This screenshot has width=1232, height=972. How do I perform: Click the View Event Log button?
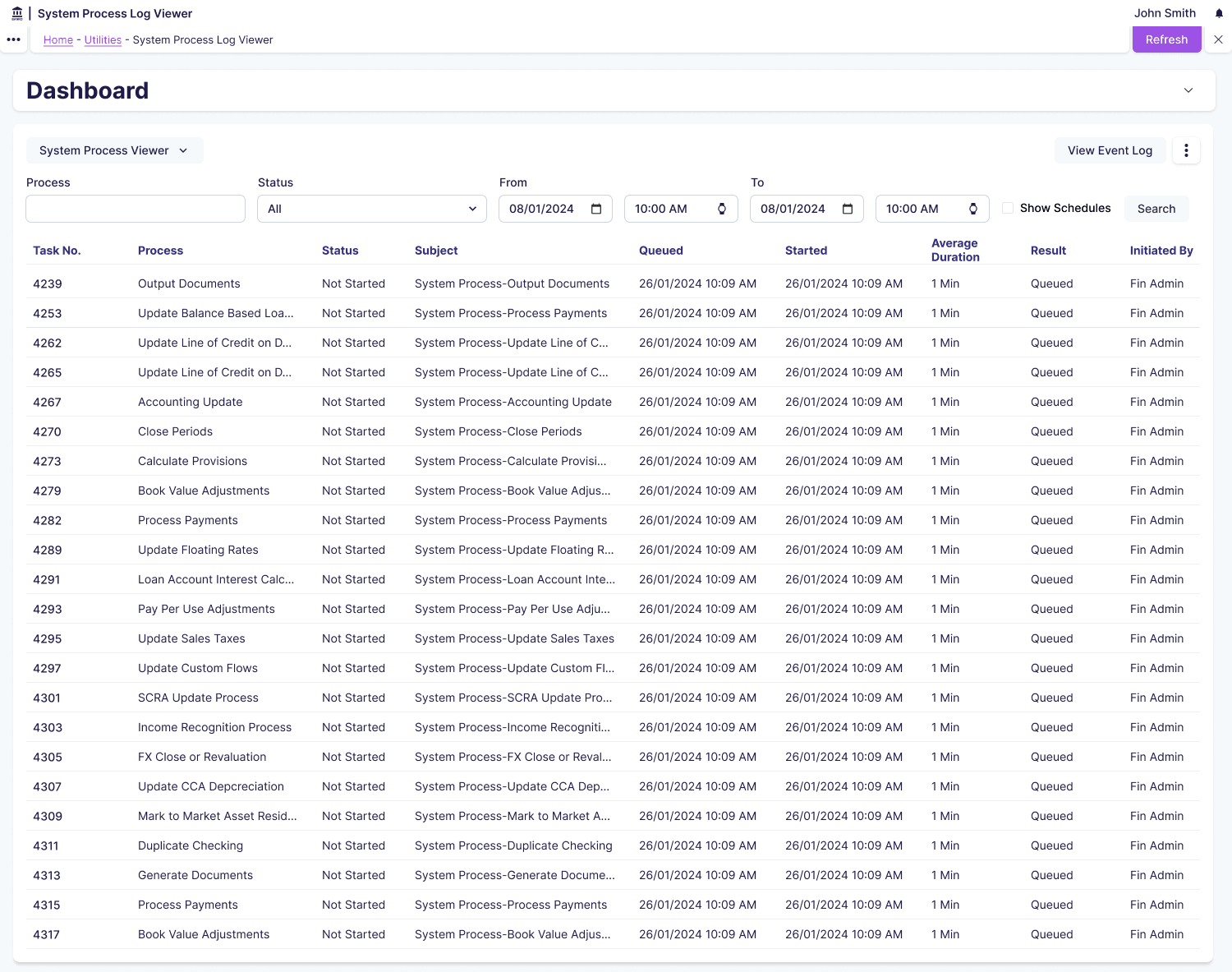click(x=1110, y=150)
